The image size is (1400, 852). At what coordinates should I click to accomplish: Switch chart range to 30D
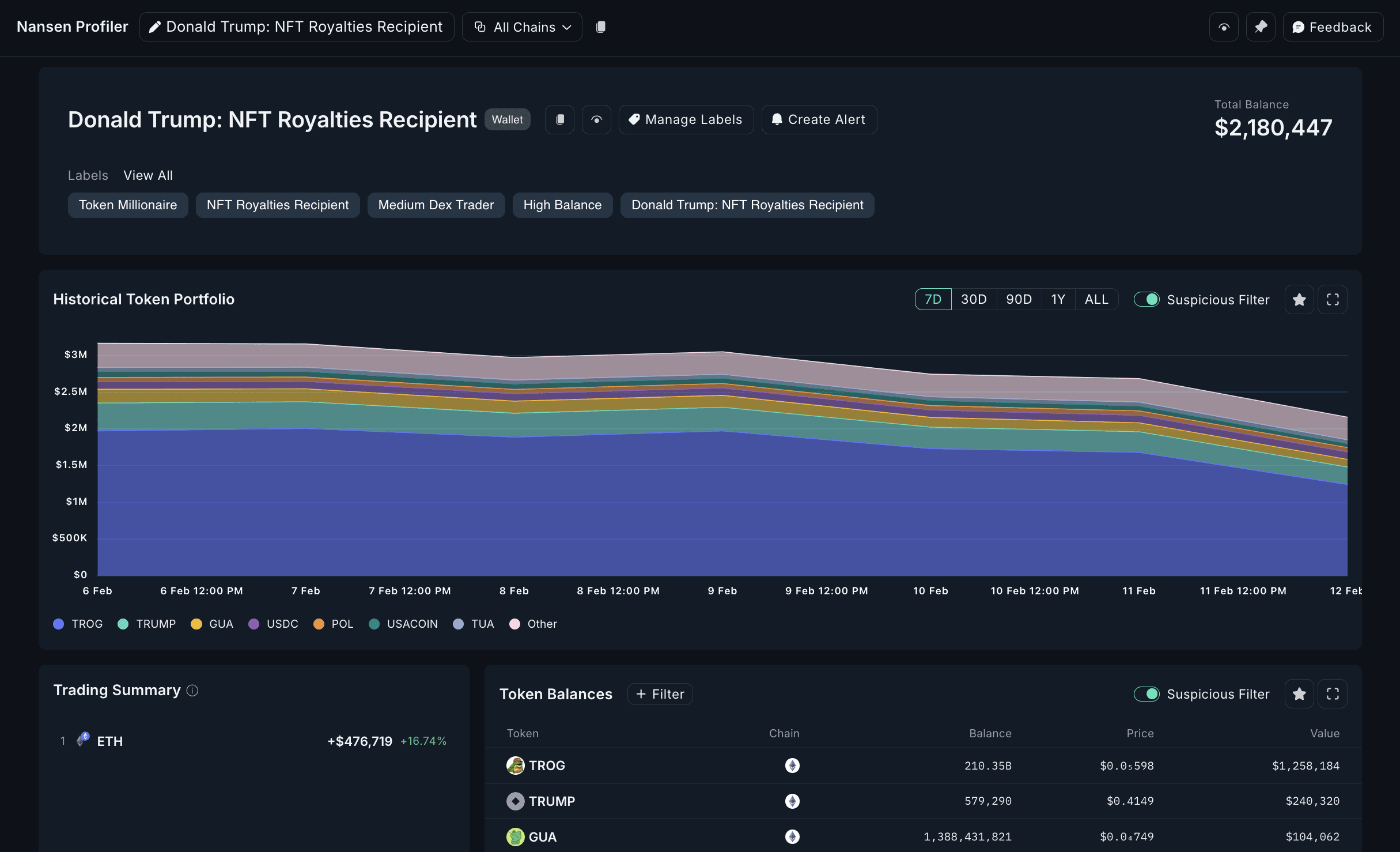click(x=974, y=299)
